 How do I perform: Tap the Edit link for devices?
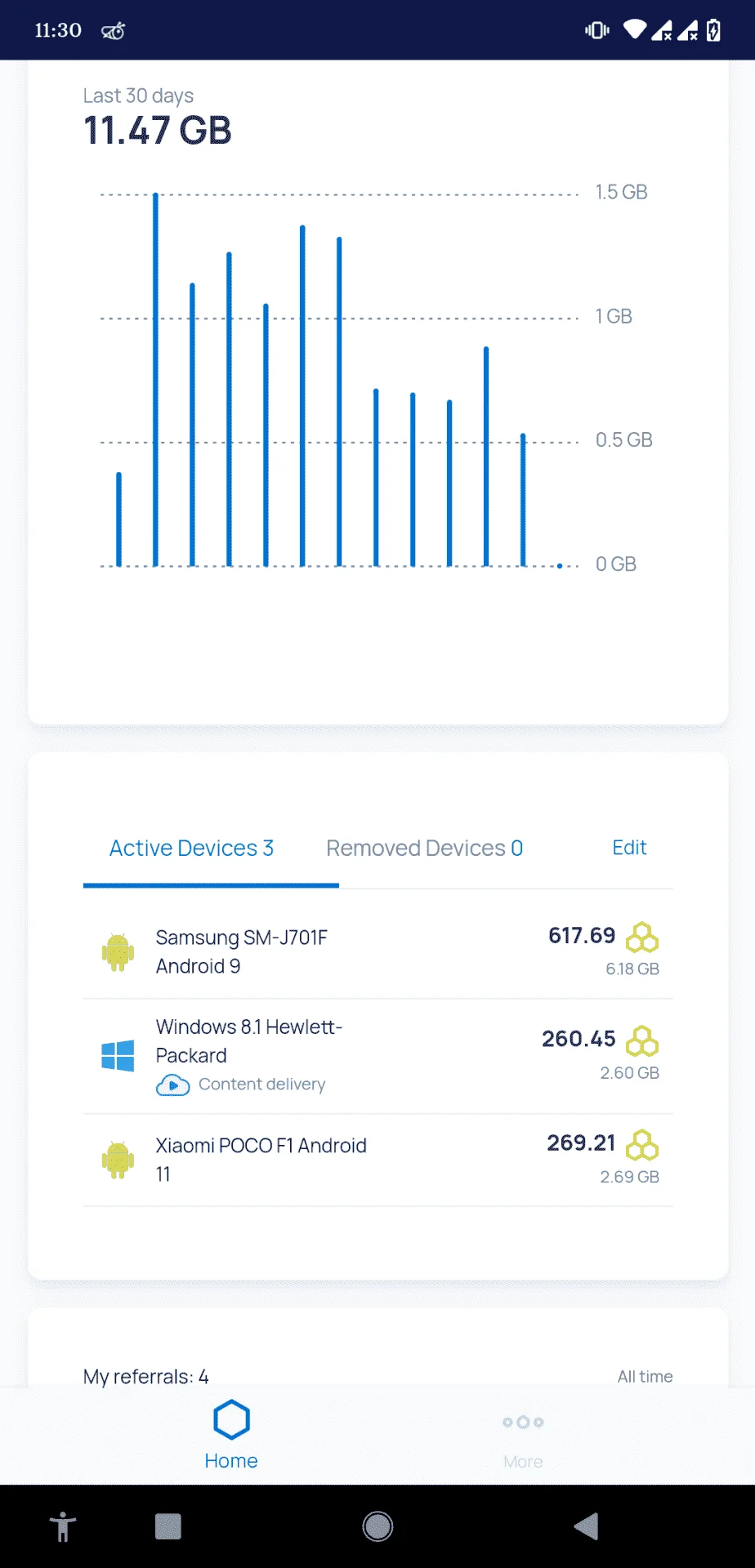tap(629, 848)
